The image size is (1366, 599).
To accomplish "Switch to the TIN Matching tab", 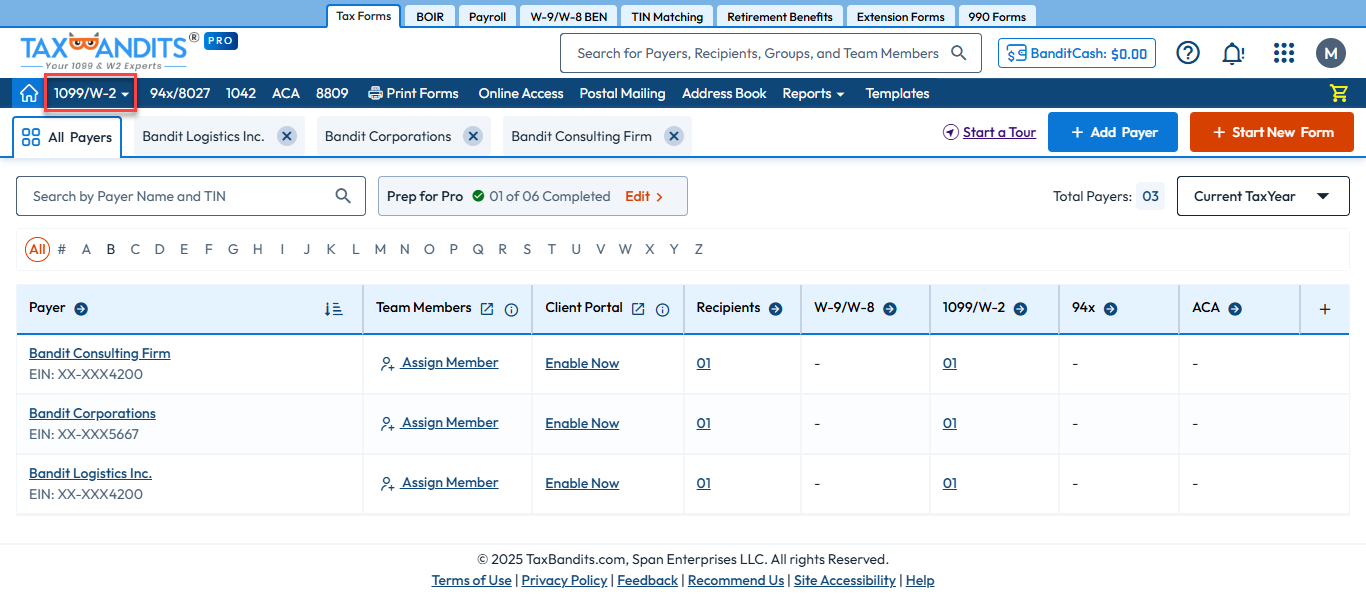I will tap(667, 16).
